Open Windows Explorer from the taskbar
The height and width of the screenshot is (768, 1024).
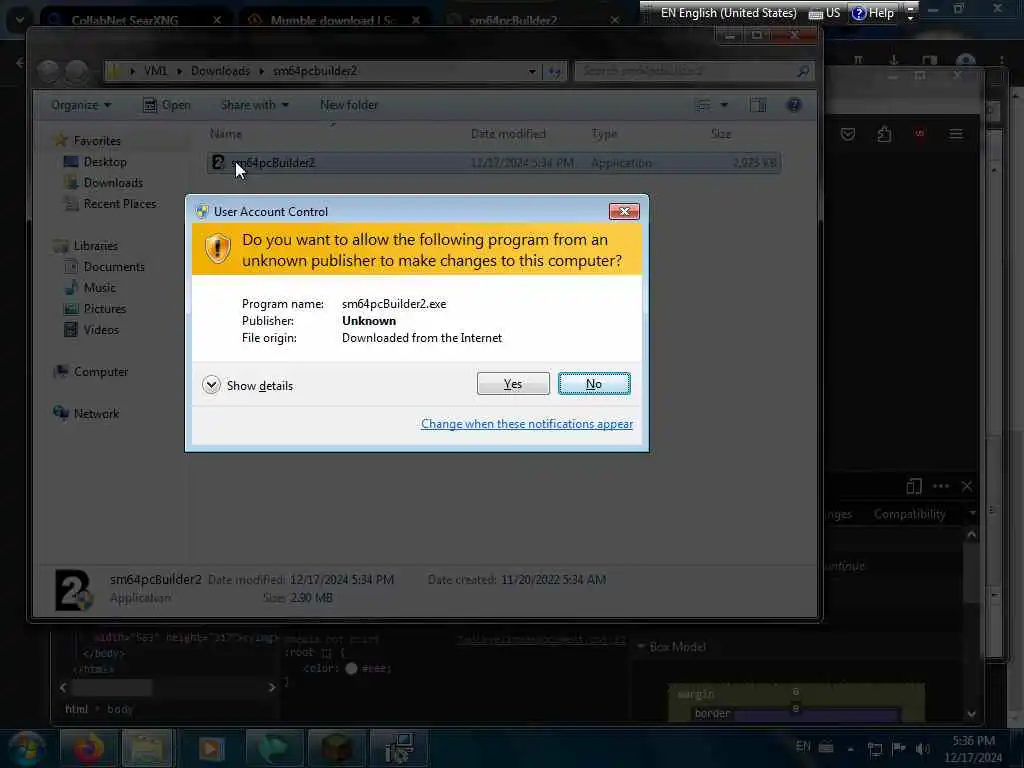[148, 748]
